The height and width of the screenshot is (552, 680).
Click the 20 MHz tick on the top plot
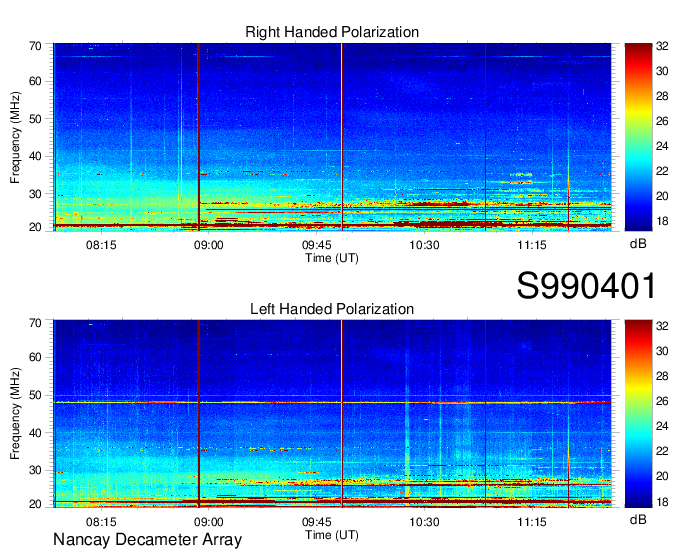35,227
